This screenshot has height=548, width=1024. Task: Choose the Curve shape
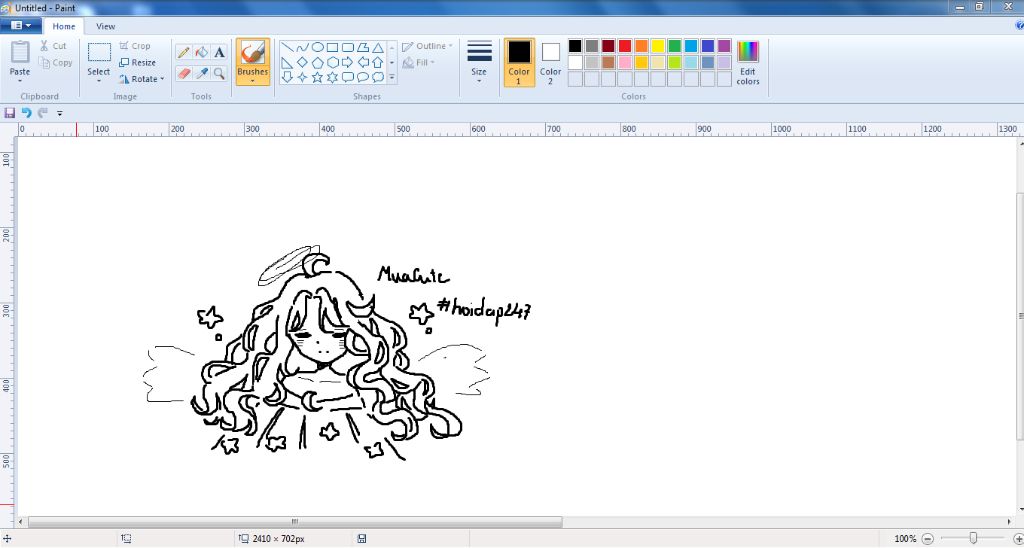pos(302,47)
